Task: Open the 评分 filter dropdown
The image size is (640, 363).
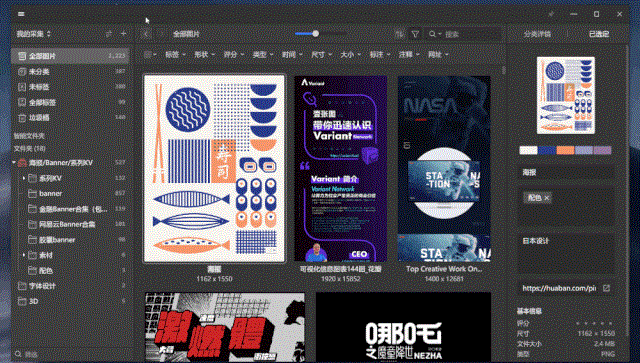Action: pos(233,54)
